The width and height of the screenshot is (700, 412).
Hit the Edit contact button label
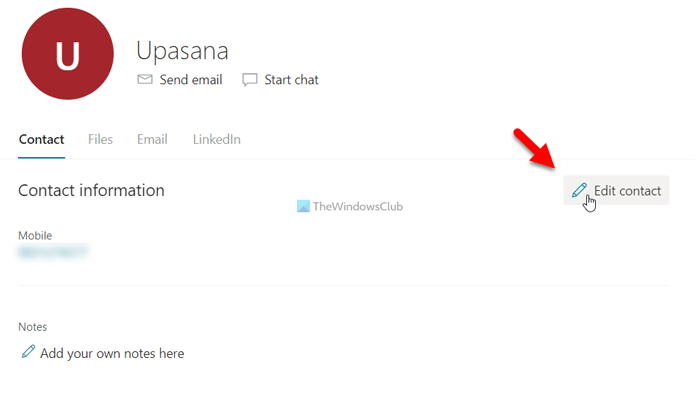pos(627,191)
